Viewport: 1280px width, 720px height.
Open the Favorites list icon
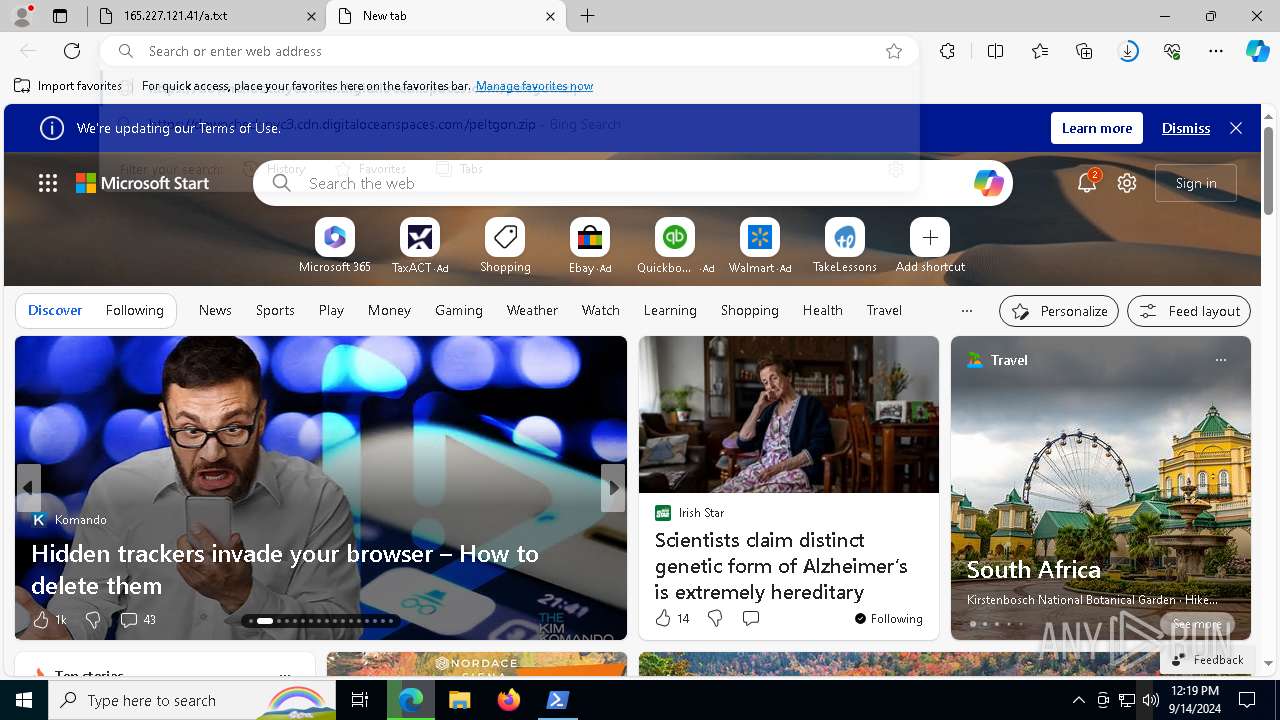click(x=1040, y=51)
